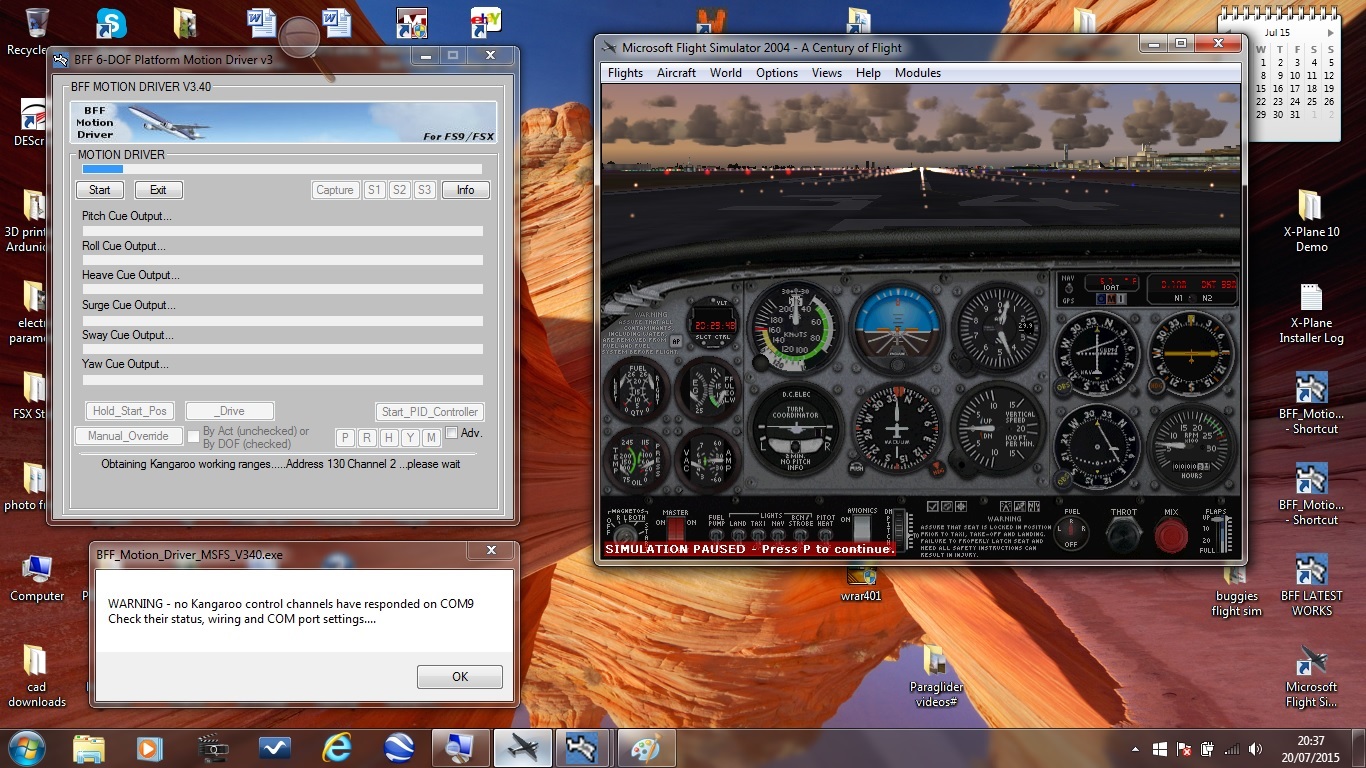Click the pitch trim wheel
The height and width of the screenshot is (768, 1366).
[899, 529]
